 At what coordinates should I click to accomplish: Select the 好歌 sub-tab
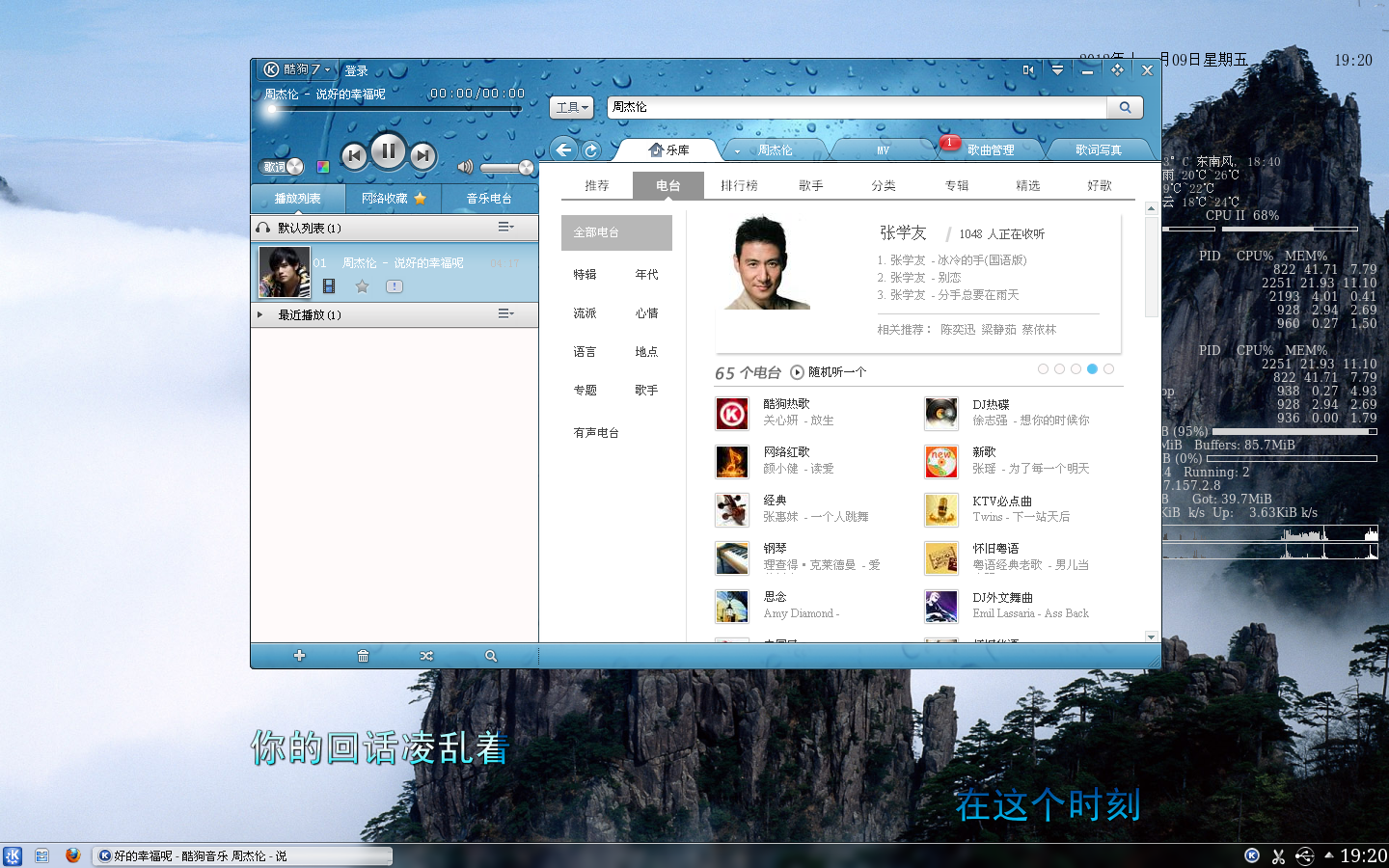pyautogui.click(x=1100, y=185)
